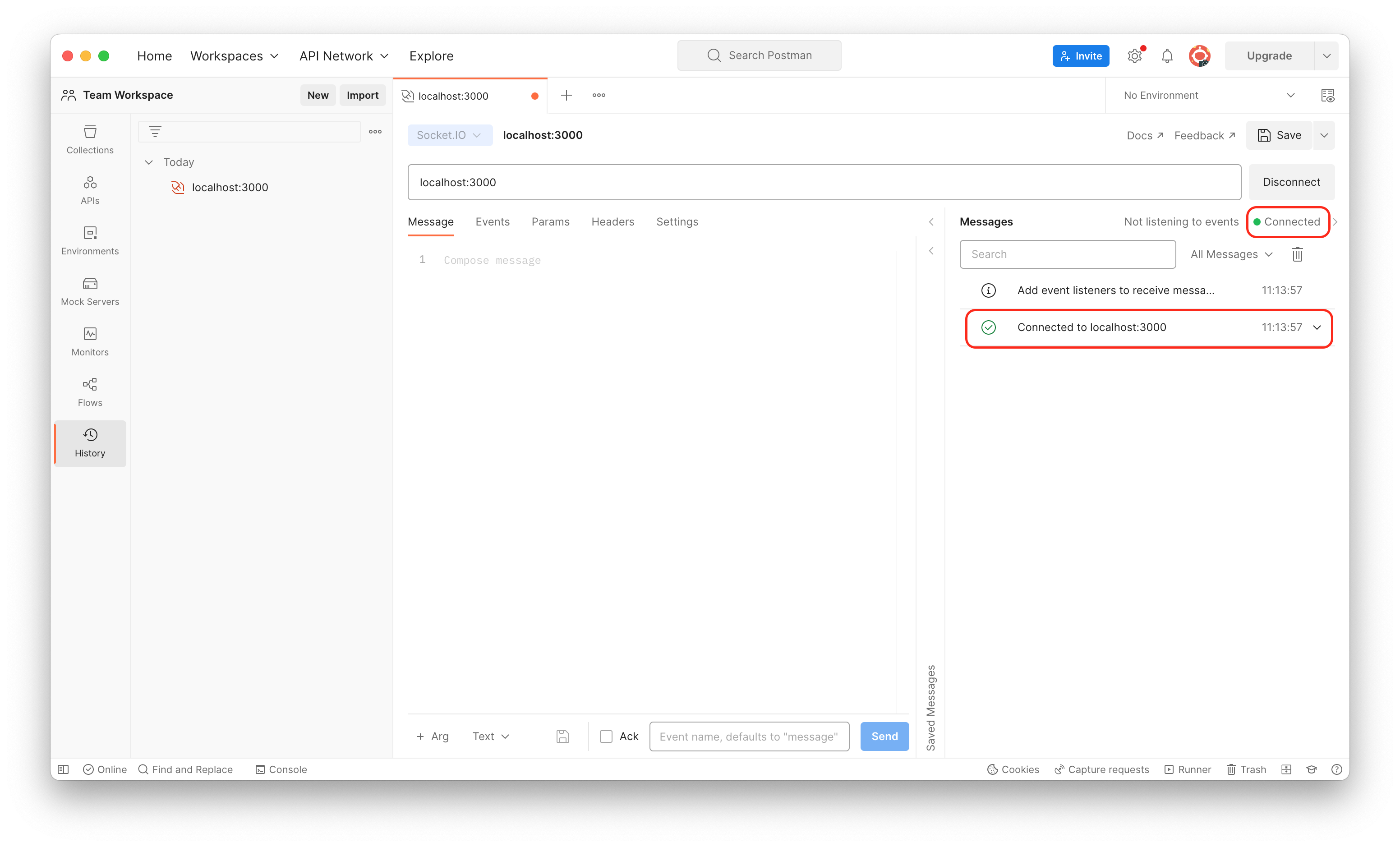Switch to the Headers tab

pos(612,222)
